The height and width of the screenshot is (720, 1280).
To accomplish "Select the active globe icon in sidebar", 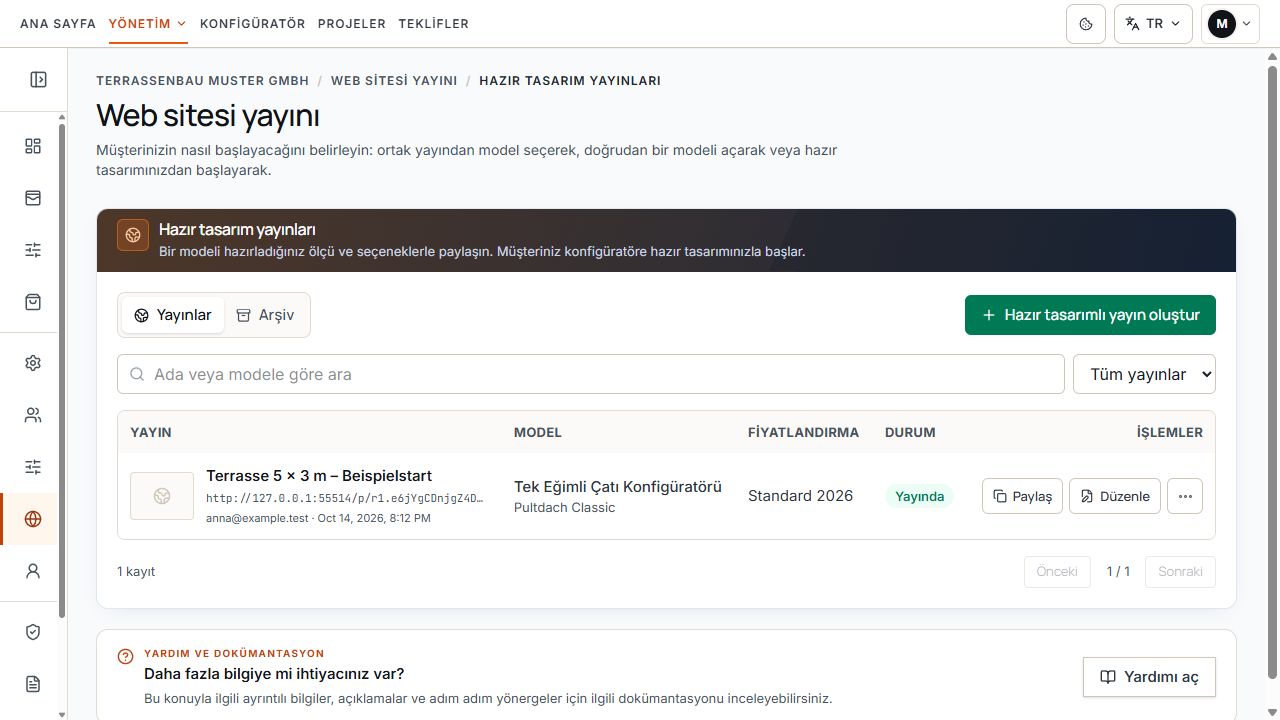I will pos(33,519).
